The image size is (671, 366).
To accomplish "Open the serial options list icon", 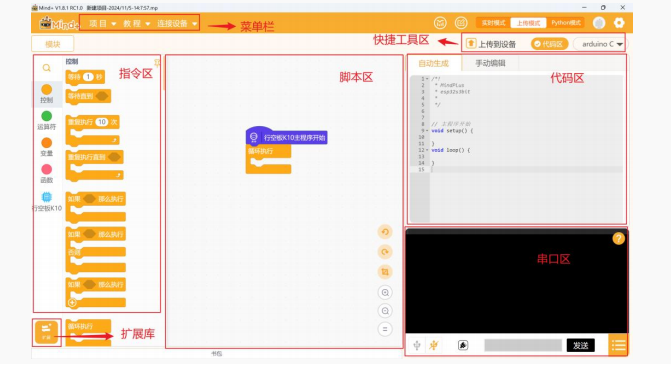I will [x=618, y=345].
